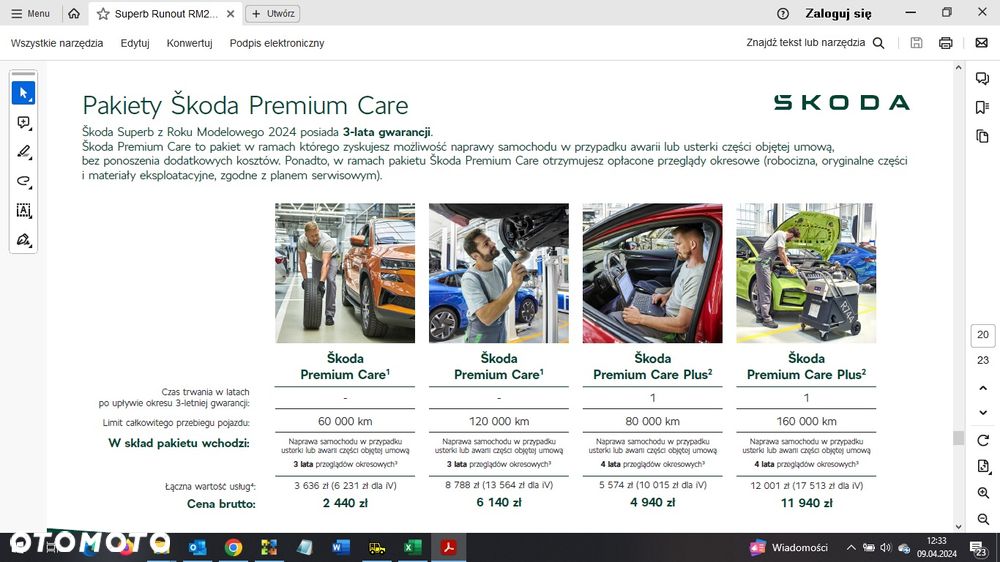The image size is (1000, 562).
Task: Click the tire-change mechanic photo
Action: click(345, 273)
